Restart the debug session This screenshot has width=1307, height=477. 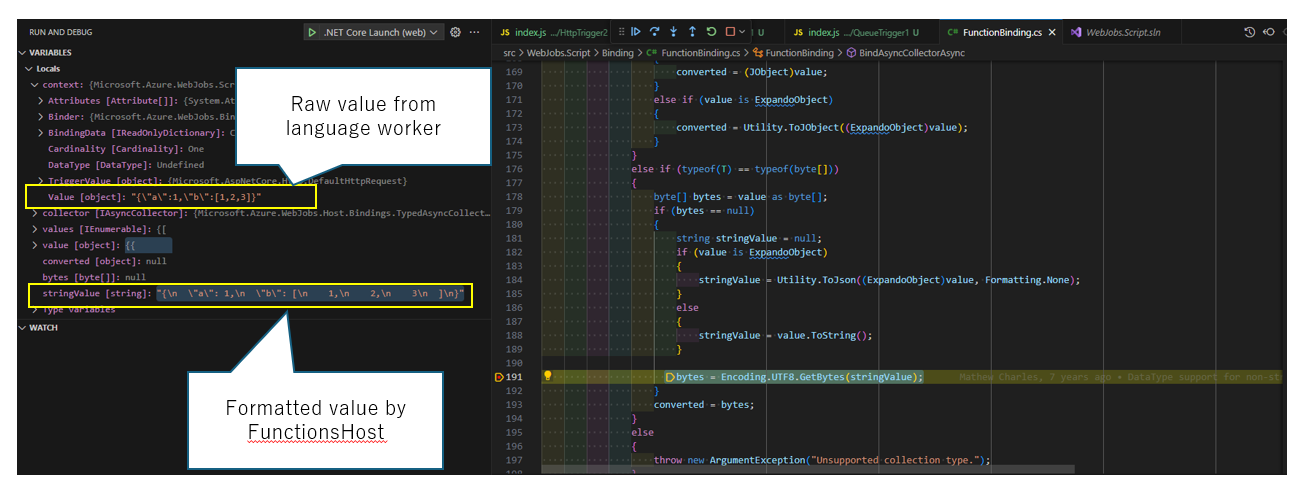click(711, 32)
